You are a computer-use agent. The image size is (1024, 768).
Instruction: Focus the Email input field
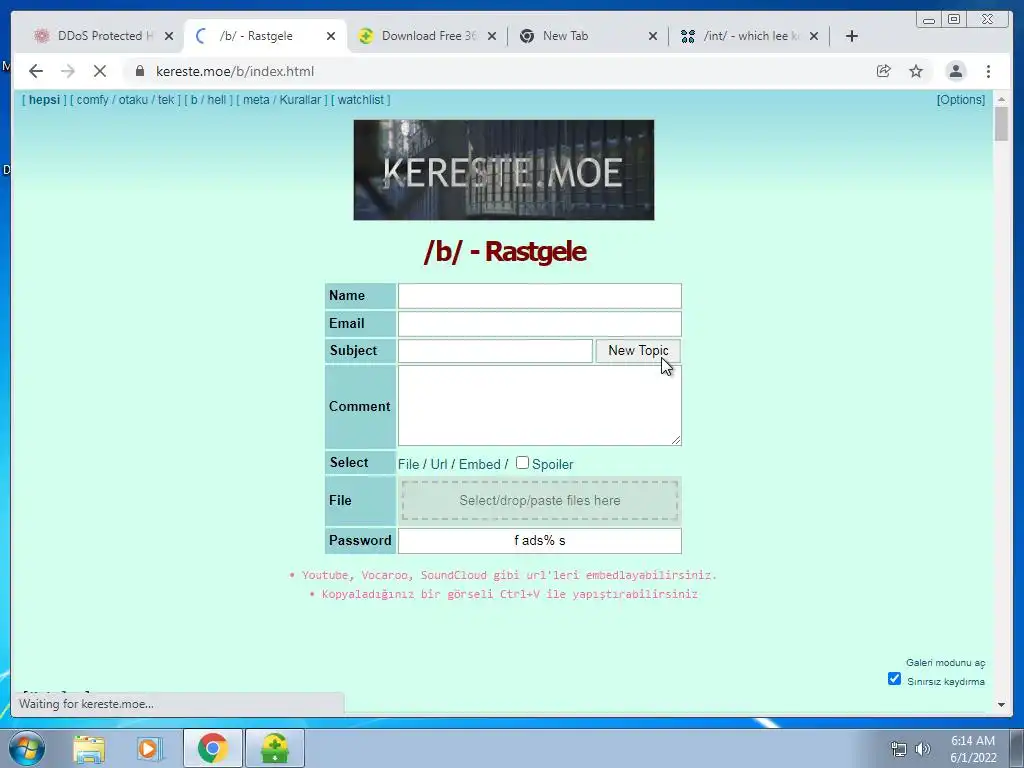[539, 323]
